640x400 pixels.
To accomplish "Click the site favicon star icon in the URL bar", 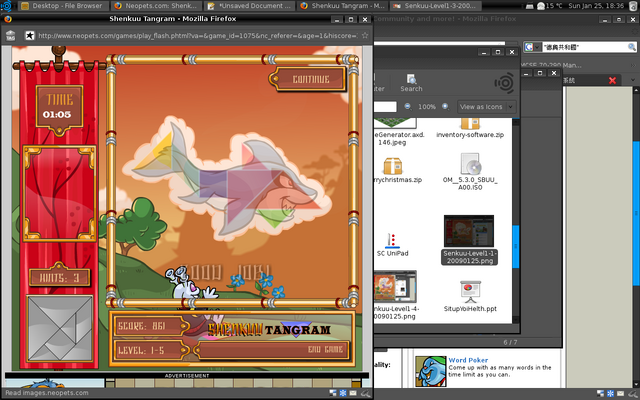I will 30,36.
